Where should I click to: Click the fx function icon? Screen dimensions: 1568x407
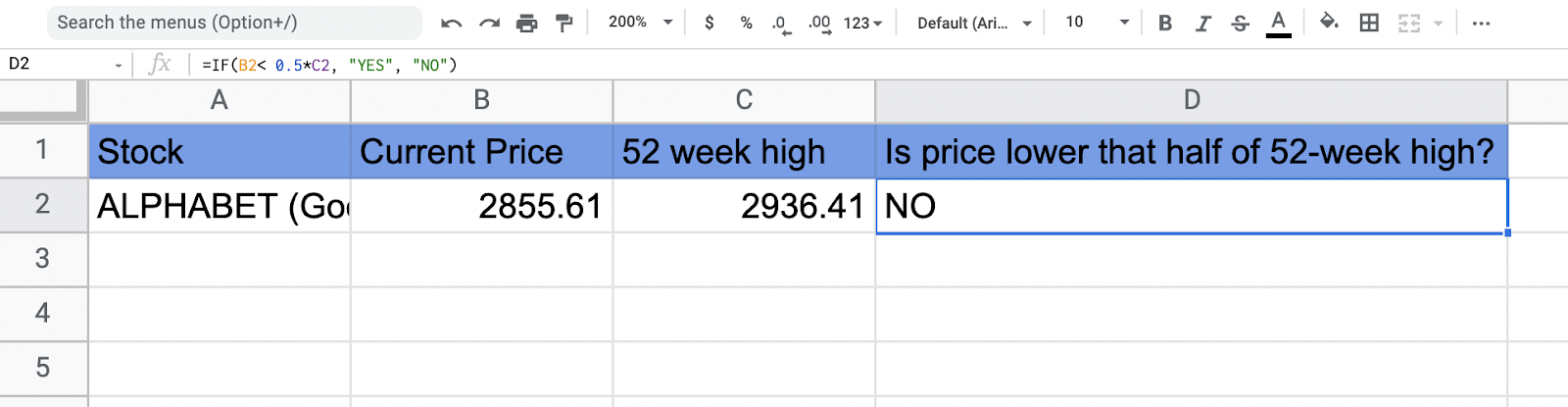pos(159,65)
